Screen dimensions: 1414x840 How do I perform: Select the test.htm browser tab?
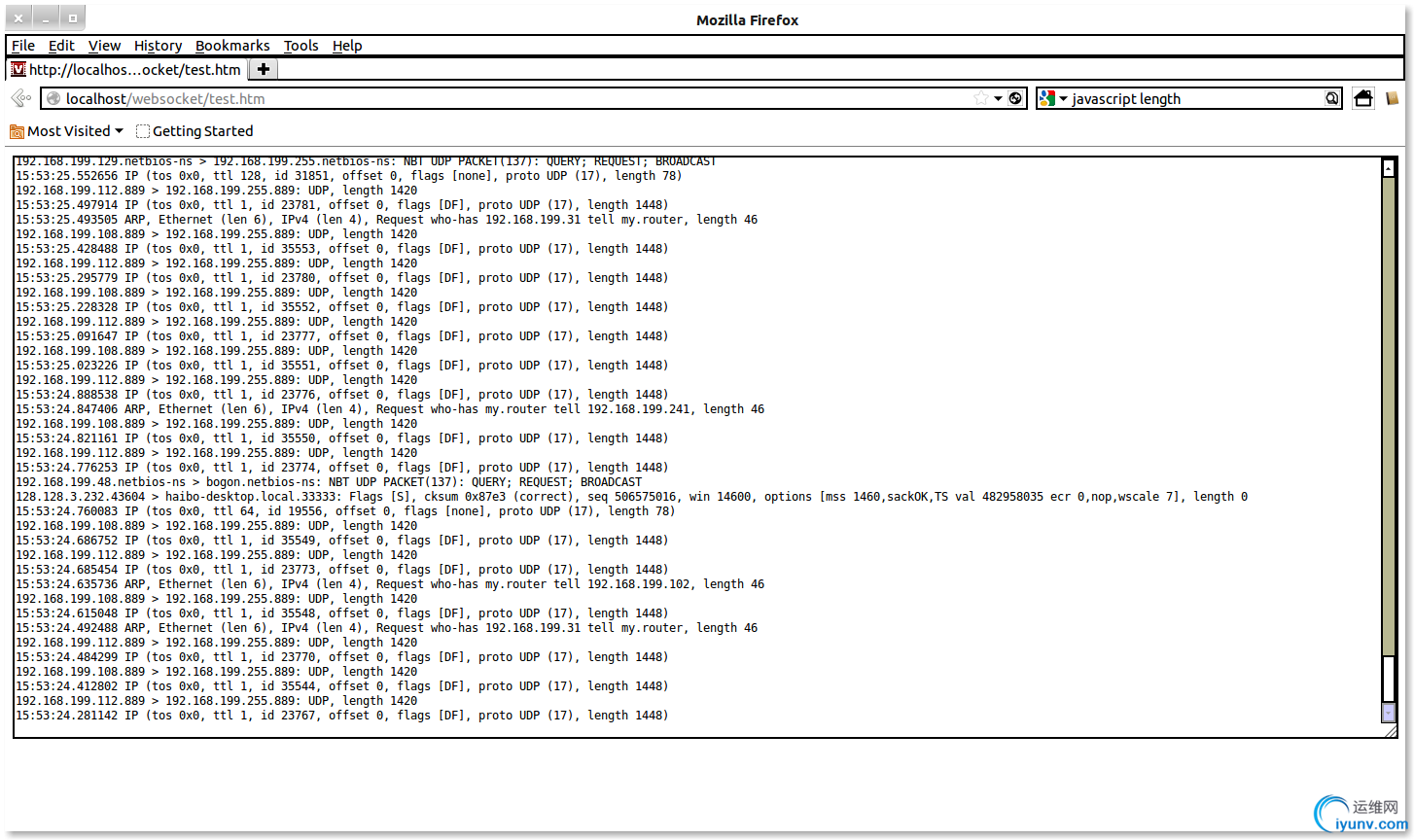[126, 69]
